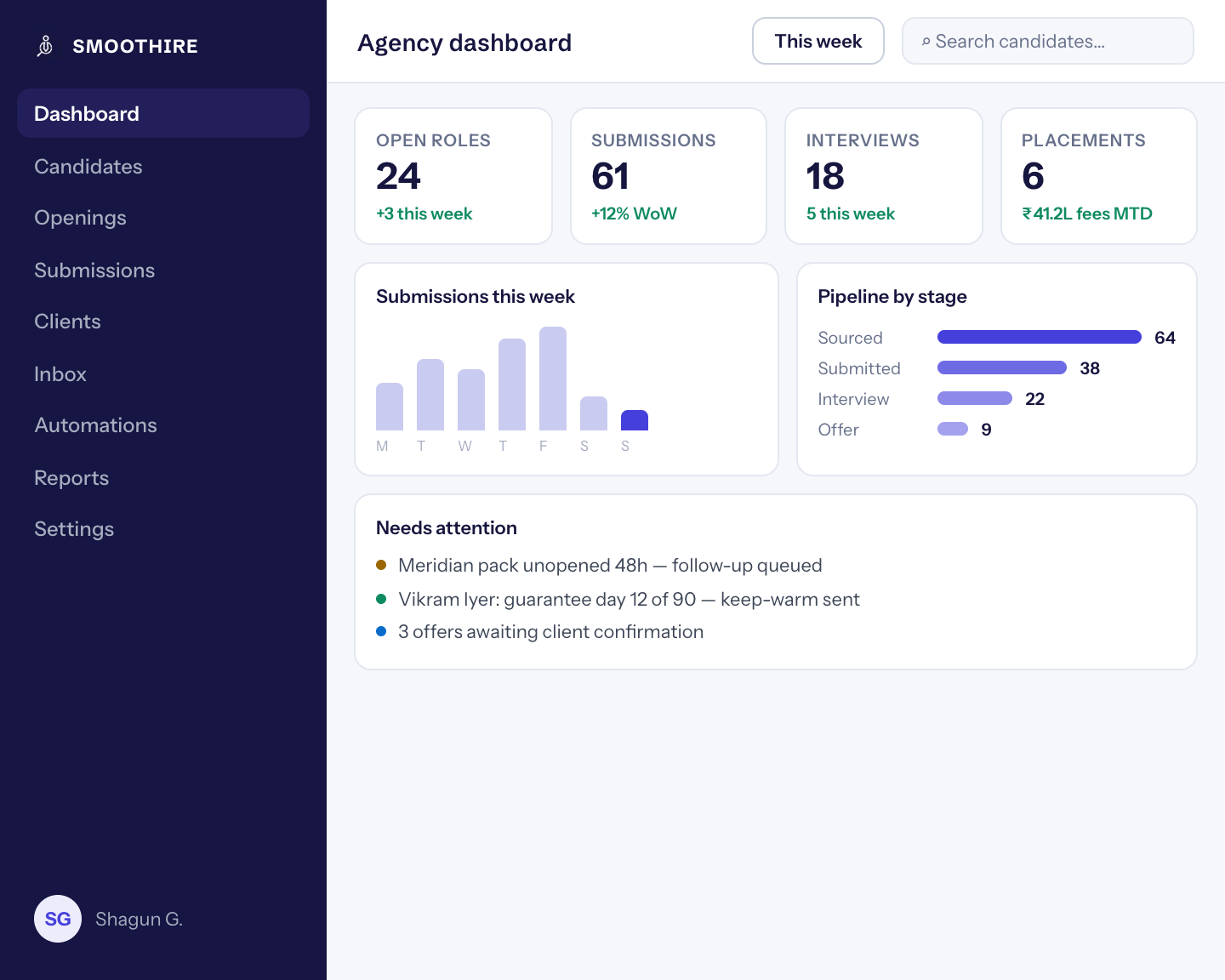Open Settings from sidebar
Viewport: 1225px width, 980px height.
coord(163,529)
